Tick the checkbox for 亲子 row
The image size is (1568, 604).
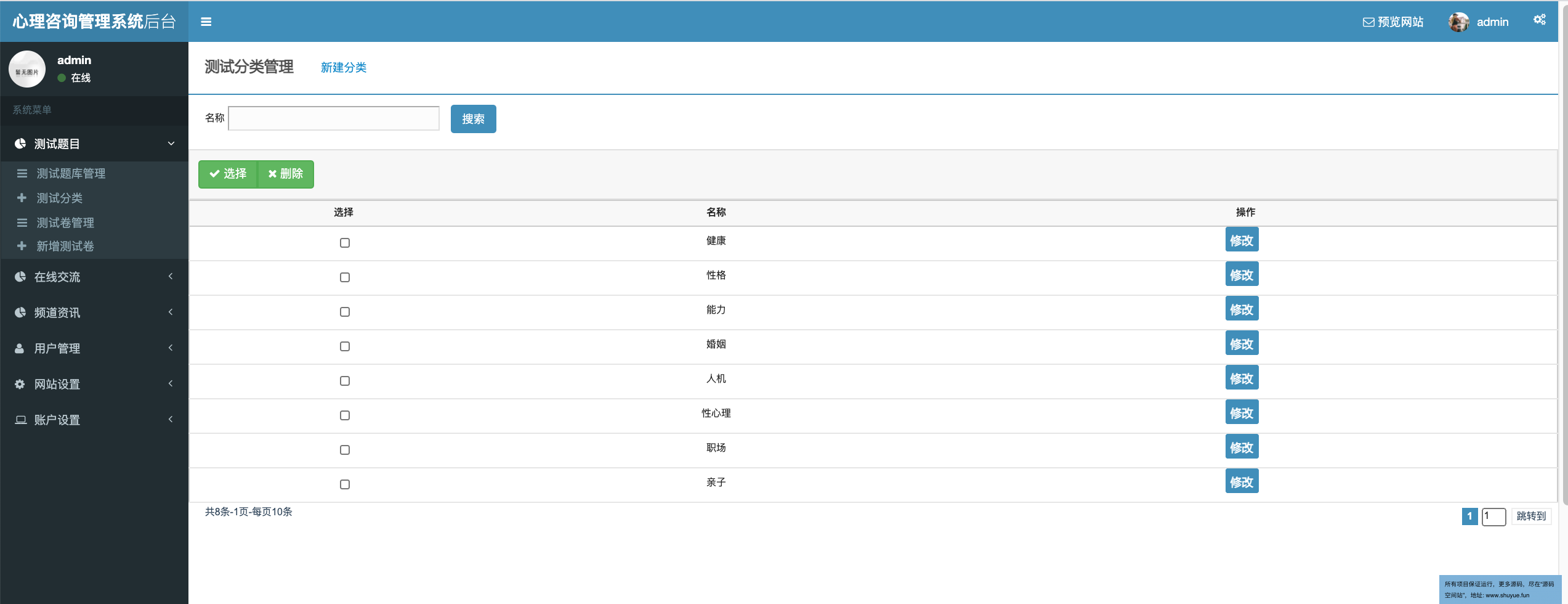click(345, 484)
